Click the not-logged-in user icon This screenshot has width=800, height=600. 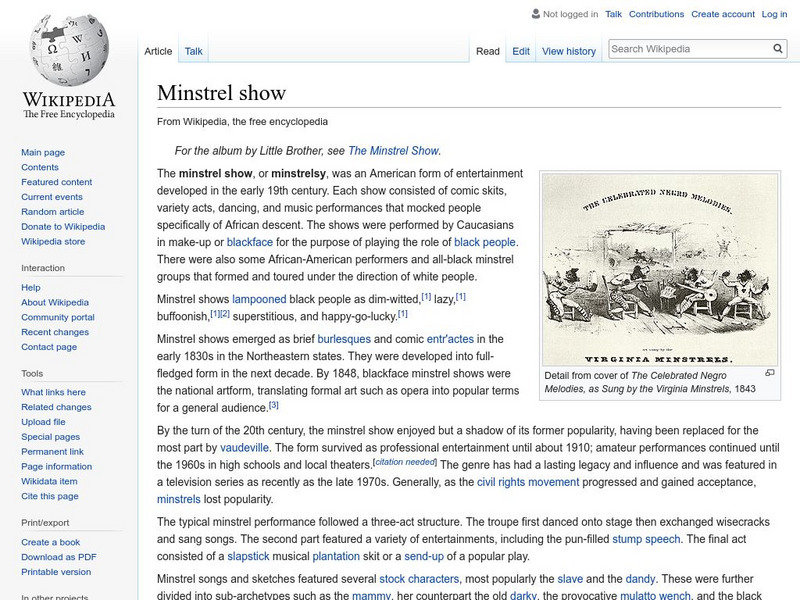pyautogui.click(x=535, y=14)
